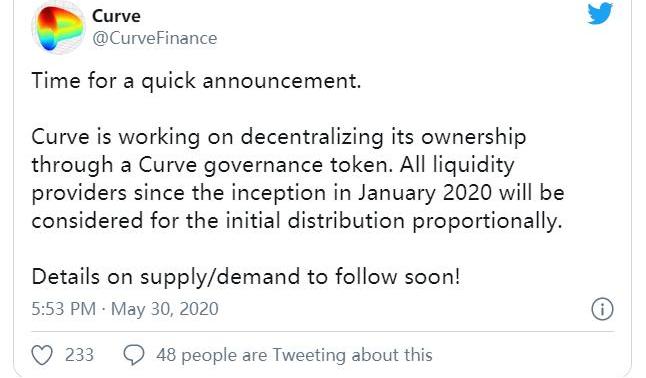This screenshot has width=646, height=378.
Task: Click the "Time for a quick announcement." sentence
Action: (x=196, y=80)
